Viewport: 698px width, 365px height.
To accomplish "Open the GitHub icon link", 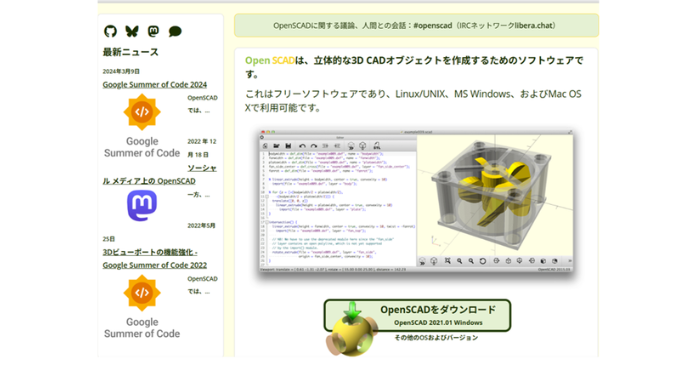I will (x=110, y=31).
